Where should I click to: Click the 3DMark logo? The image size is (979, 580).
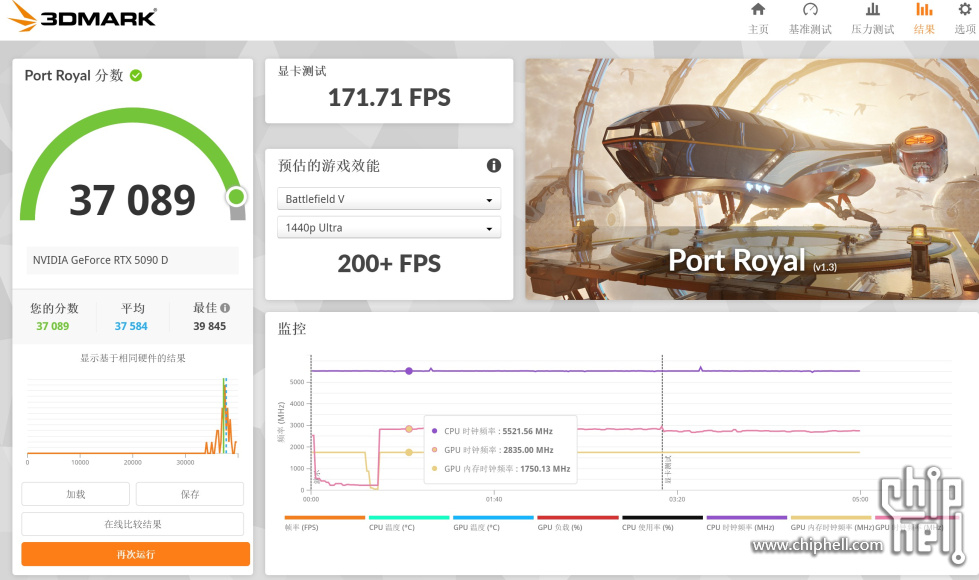83,16
